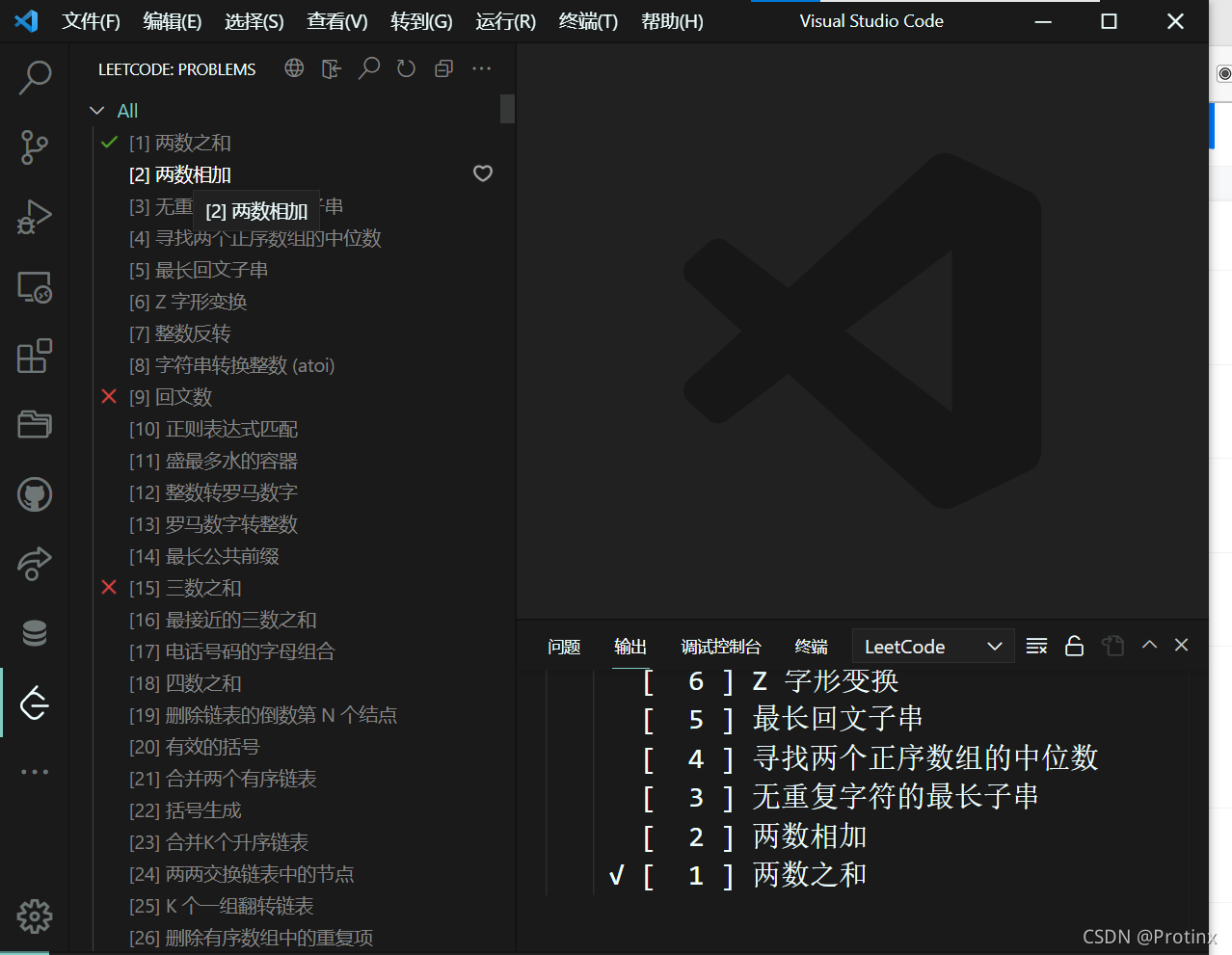Screen dimensions: 1232x955
Task: Open the Live Share view
Action: 35,564
